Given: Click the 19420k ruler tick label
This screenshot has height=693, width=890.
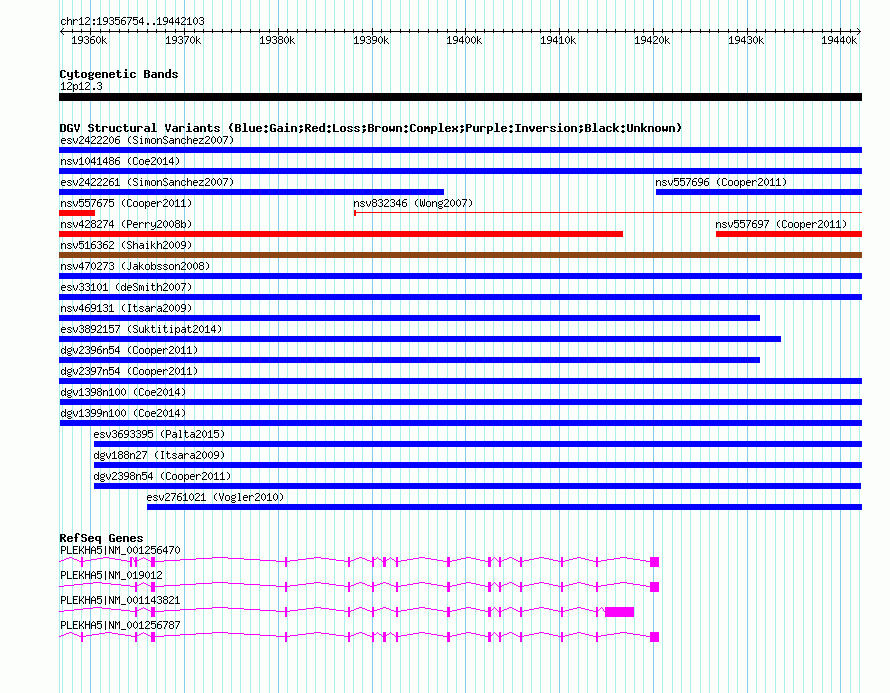Looking at the screenshot, I should pos(652,40).
